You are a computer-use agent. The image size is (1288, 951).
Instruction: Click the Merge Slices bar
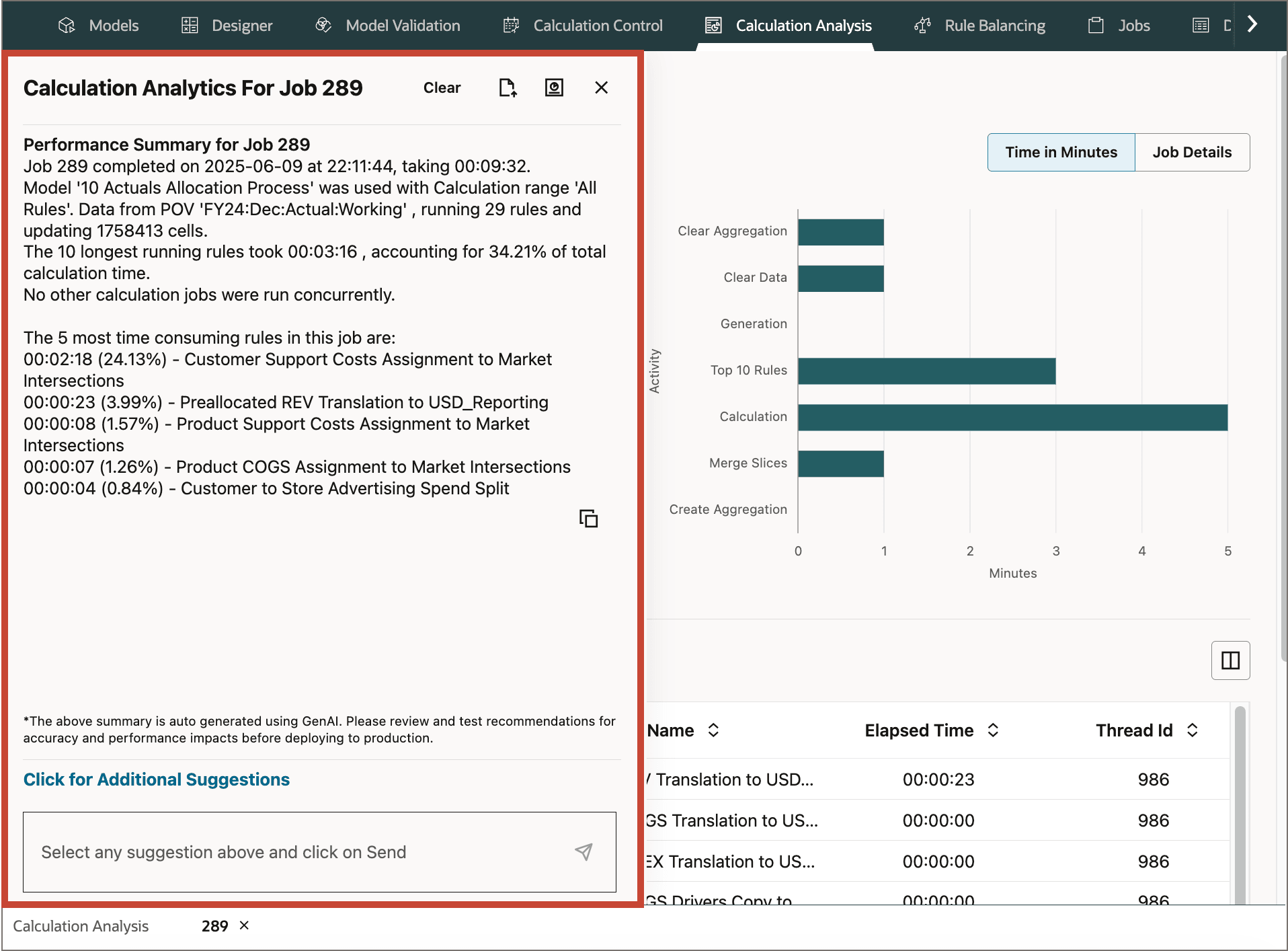point(840,464)
